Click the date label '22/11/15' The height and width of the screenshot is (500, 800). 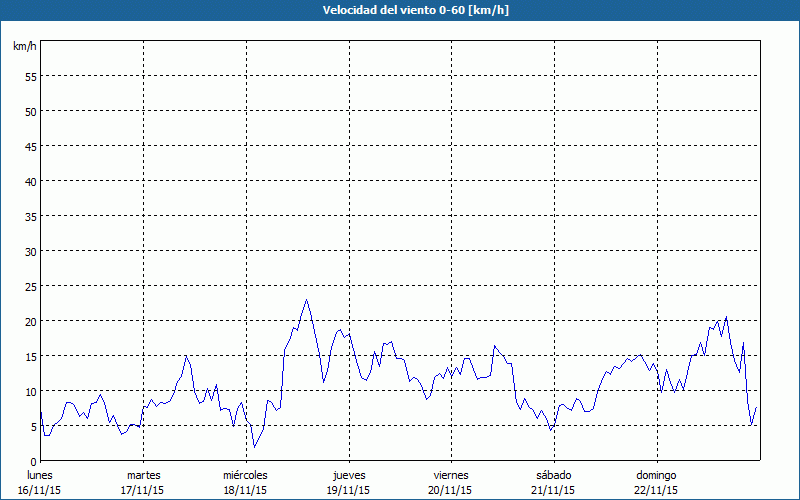tap(656, 490)
